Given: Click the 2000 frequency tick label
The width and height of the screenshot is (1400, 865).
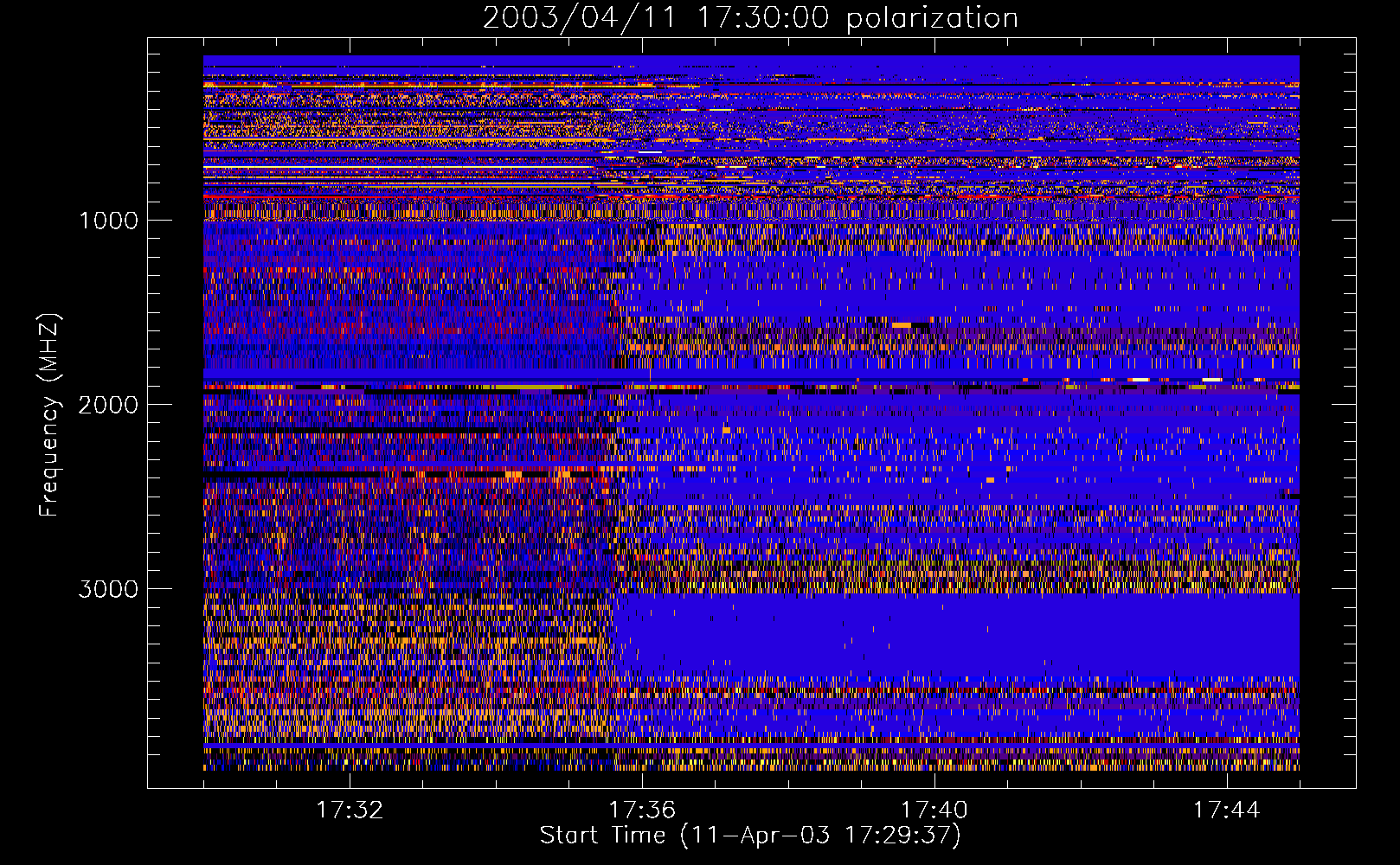Looking at the screenshot, I should pos(108,405).
